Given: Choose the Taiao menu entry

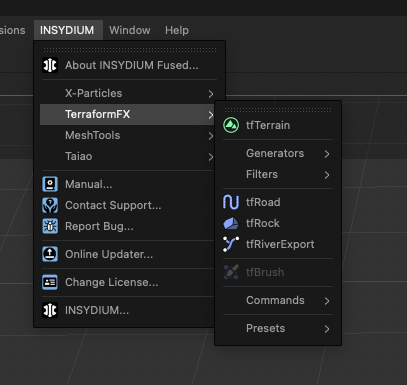Looking at the screenshot, I should (128, 156).
